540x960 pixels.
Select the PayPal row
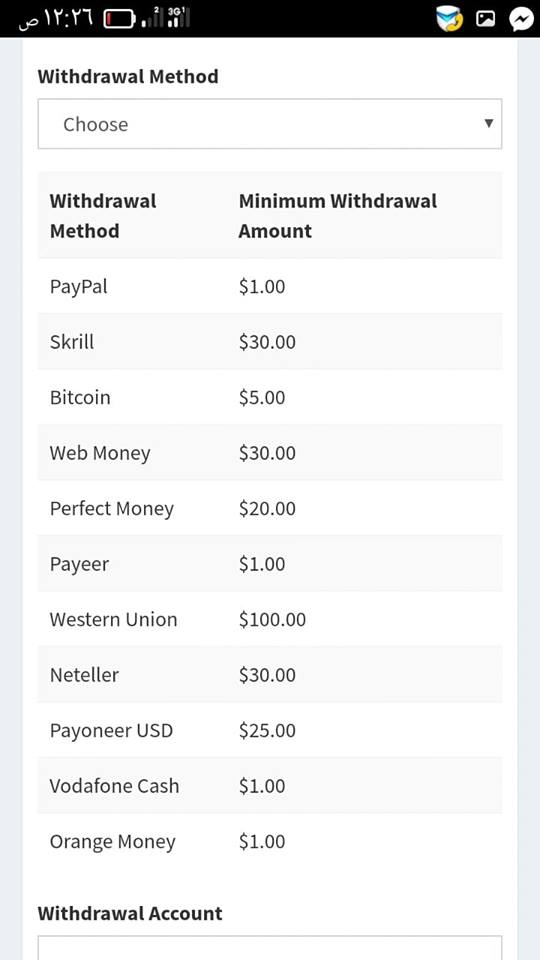click(270, 286)
